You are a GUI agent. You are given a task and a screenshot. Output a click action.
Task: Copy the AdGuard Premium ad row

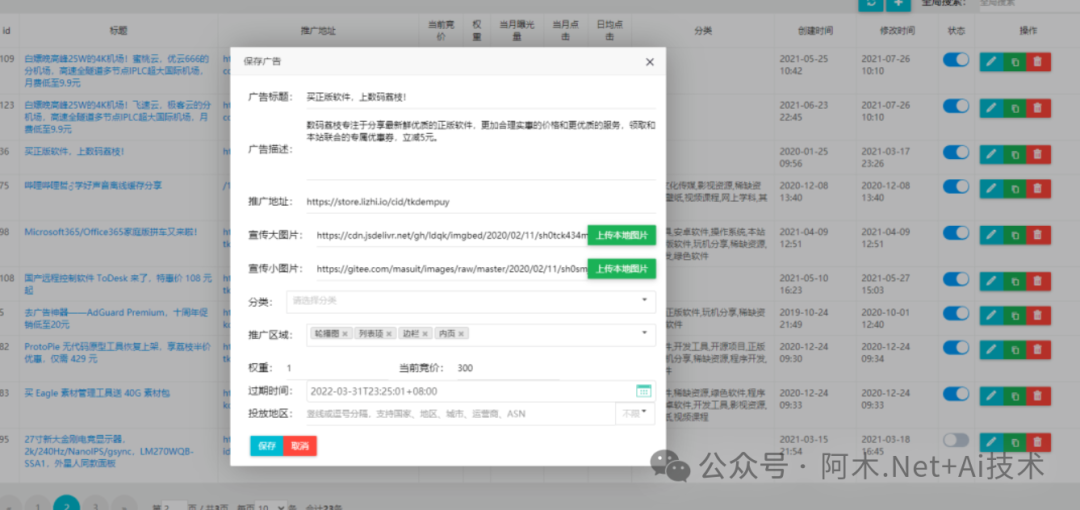point(1015,315)
